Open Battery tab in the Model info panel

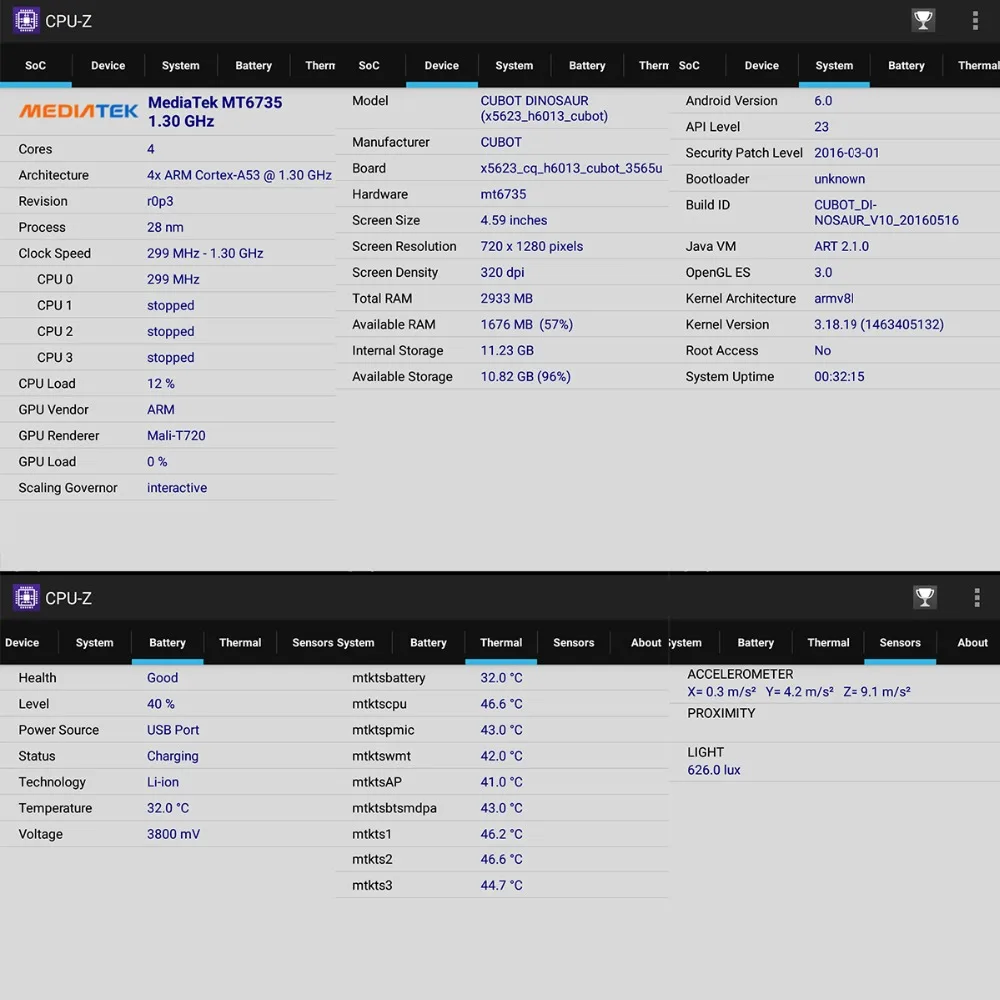[x=587, y=66]
